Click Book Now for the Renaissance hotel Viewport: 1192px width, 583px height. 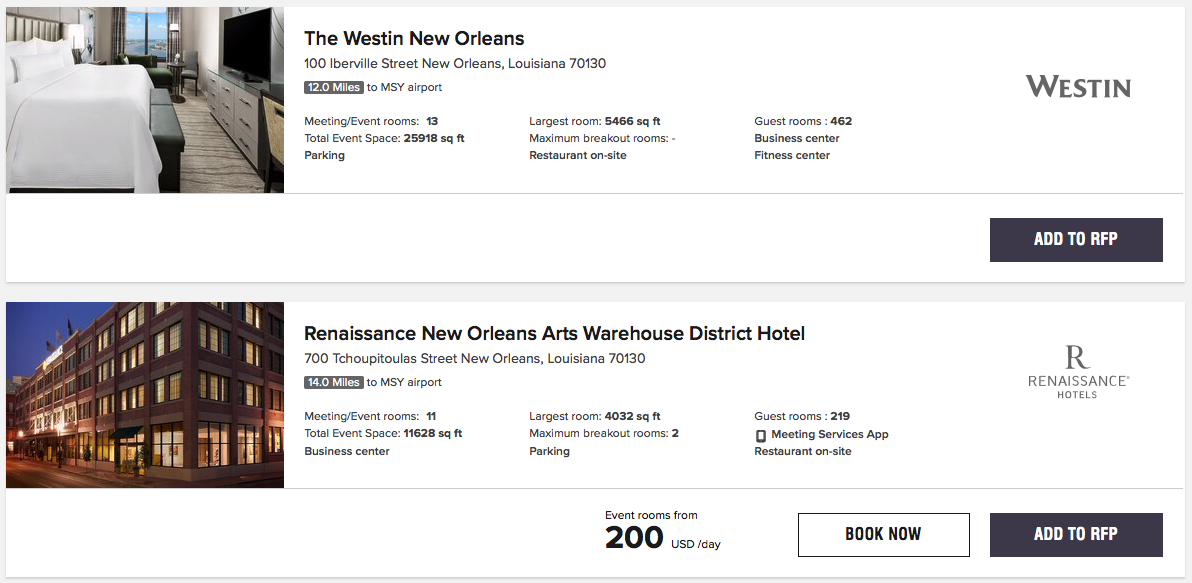point(883,534)
